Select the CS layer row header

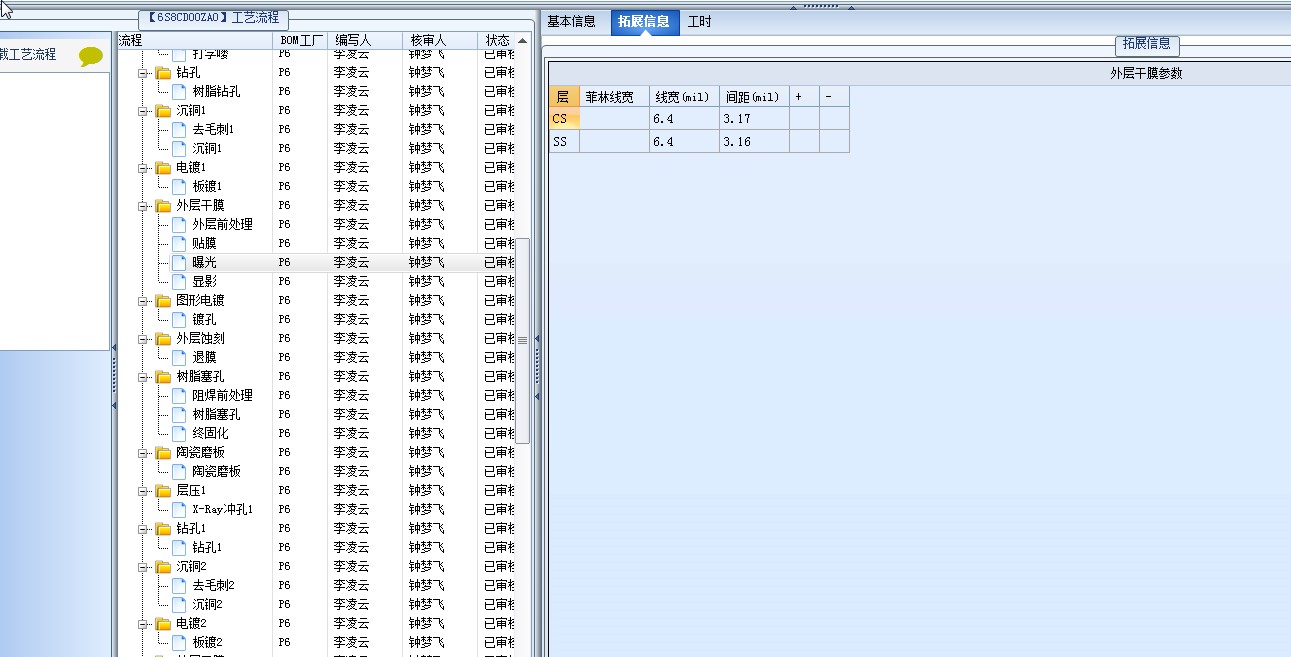pyautogui.click(x=564, y=119)
